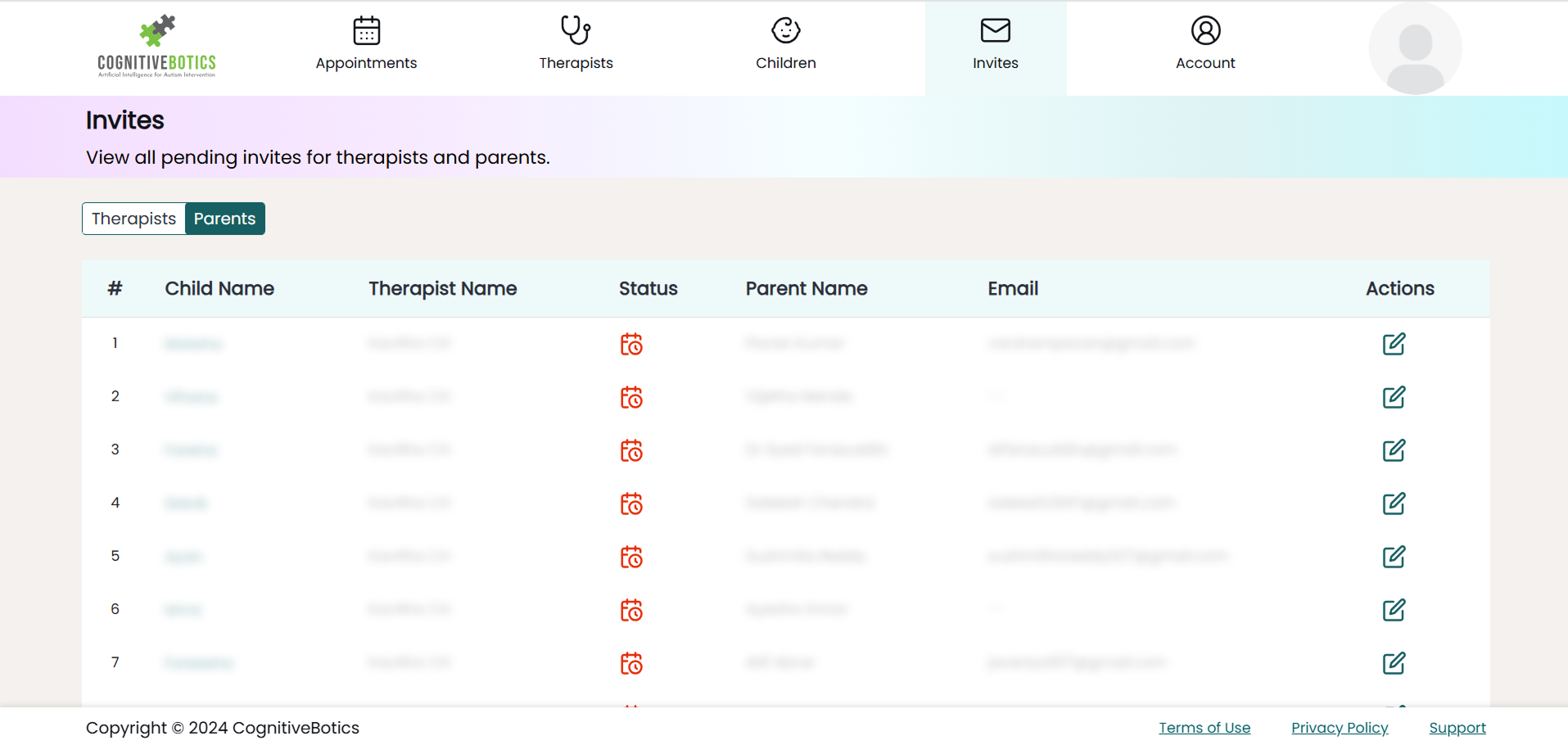Click the Parent Name column header

tap(807, 288)
